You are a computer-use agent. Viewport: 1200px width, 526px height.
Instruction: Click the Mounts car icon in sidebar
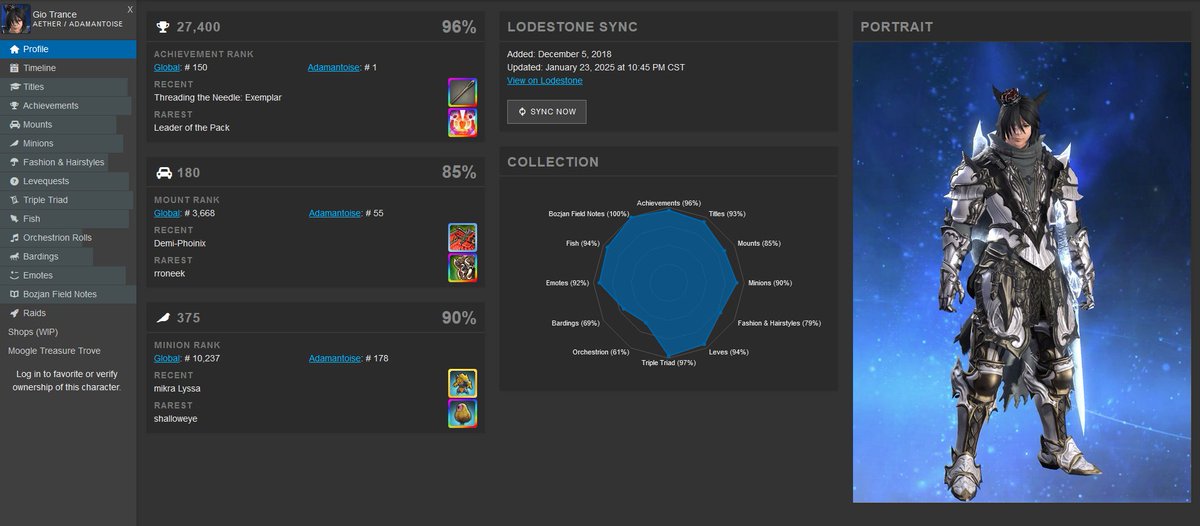(x=14, y=124)
